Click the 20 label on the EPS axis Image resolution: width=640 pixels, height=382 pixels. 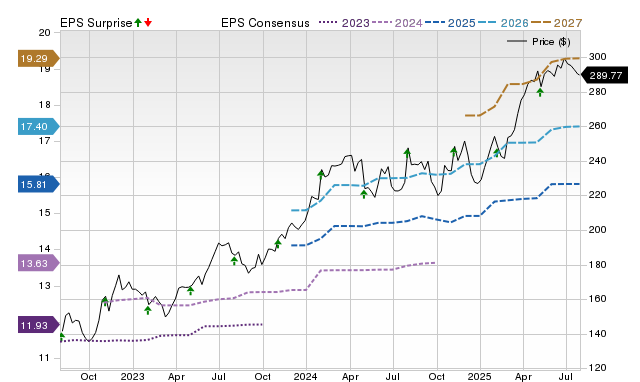(x=44, y=33)
